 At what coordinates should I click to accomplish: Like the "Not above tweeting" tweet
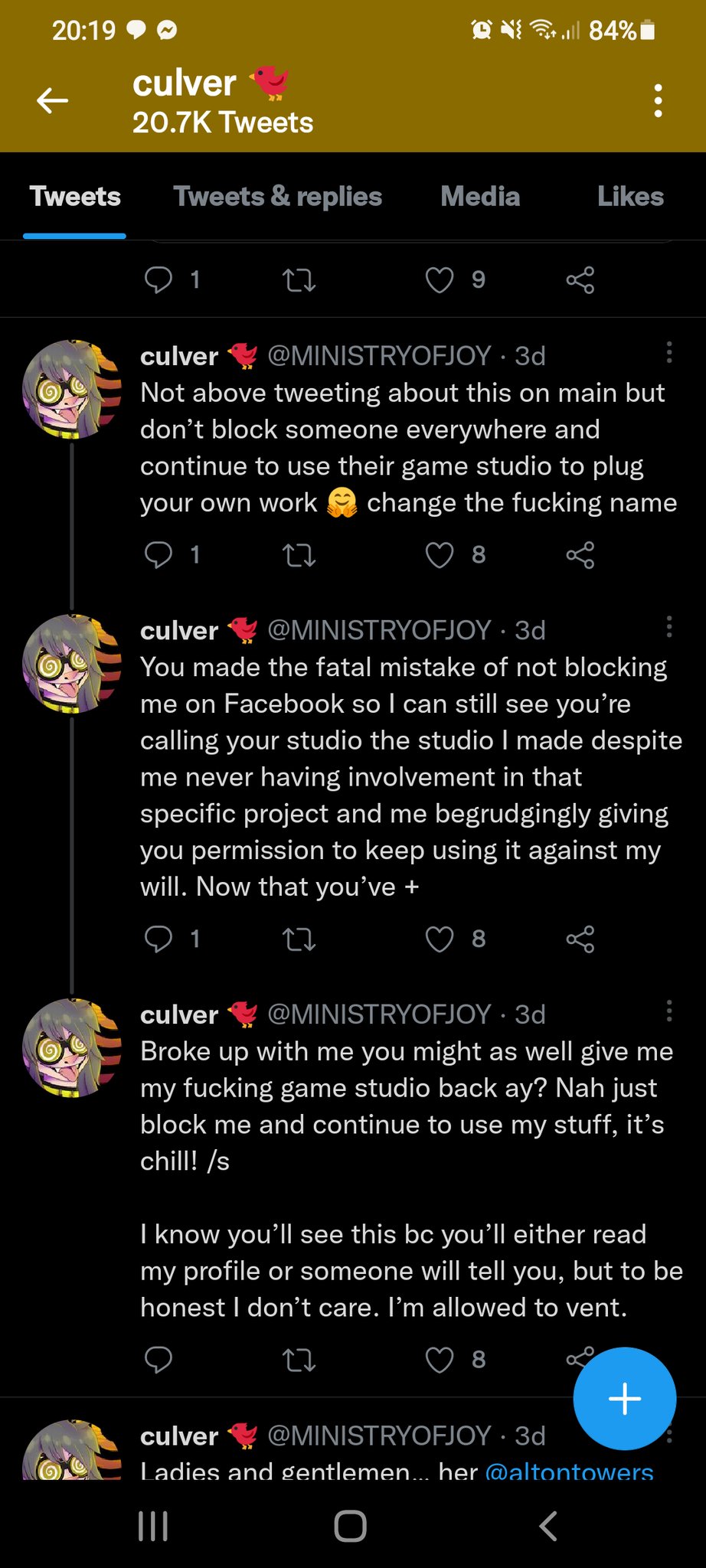coord(440,555)
